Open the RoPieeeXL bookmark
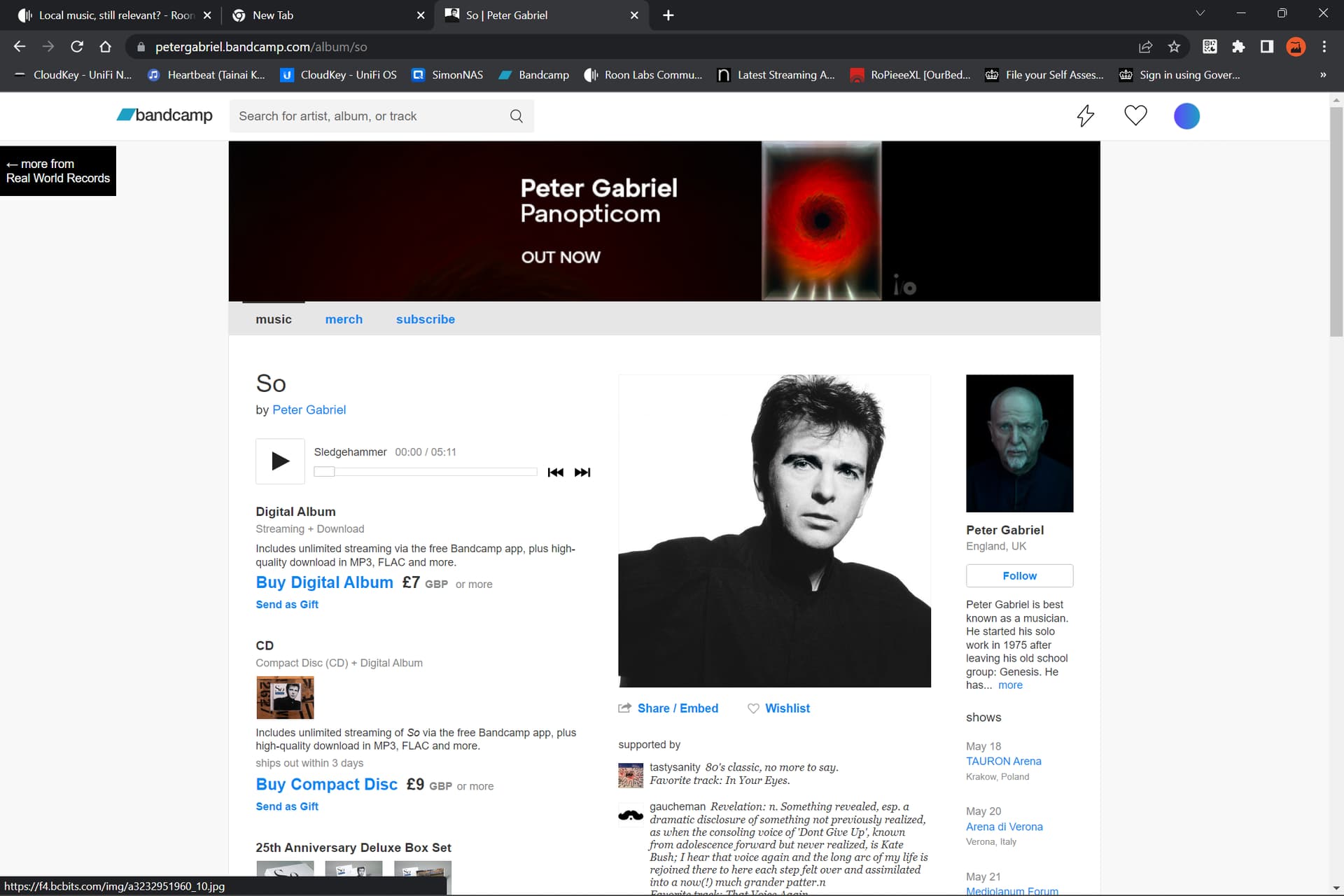 (911, 75)
